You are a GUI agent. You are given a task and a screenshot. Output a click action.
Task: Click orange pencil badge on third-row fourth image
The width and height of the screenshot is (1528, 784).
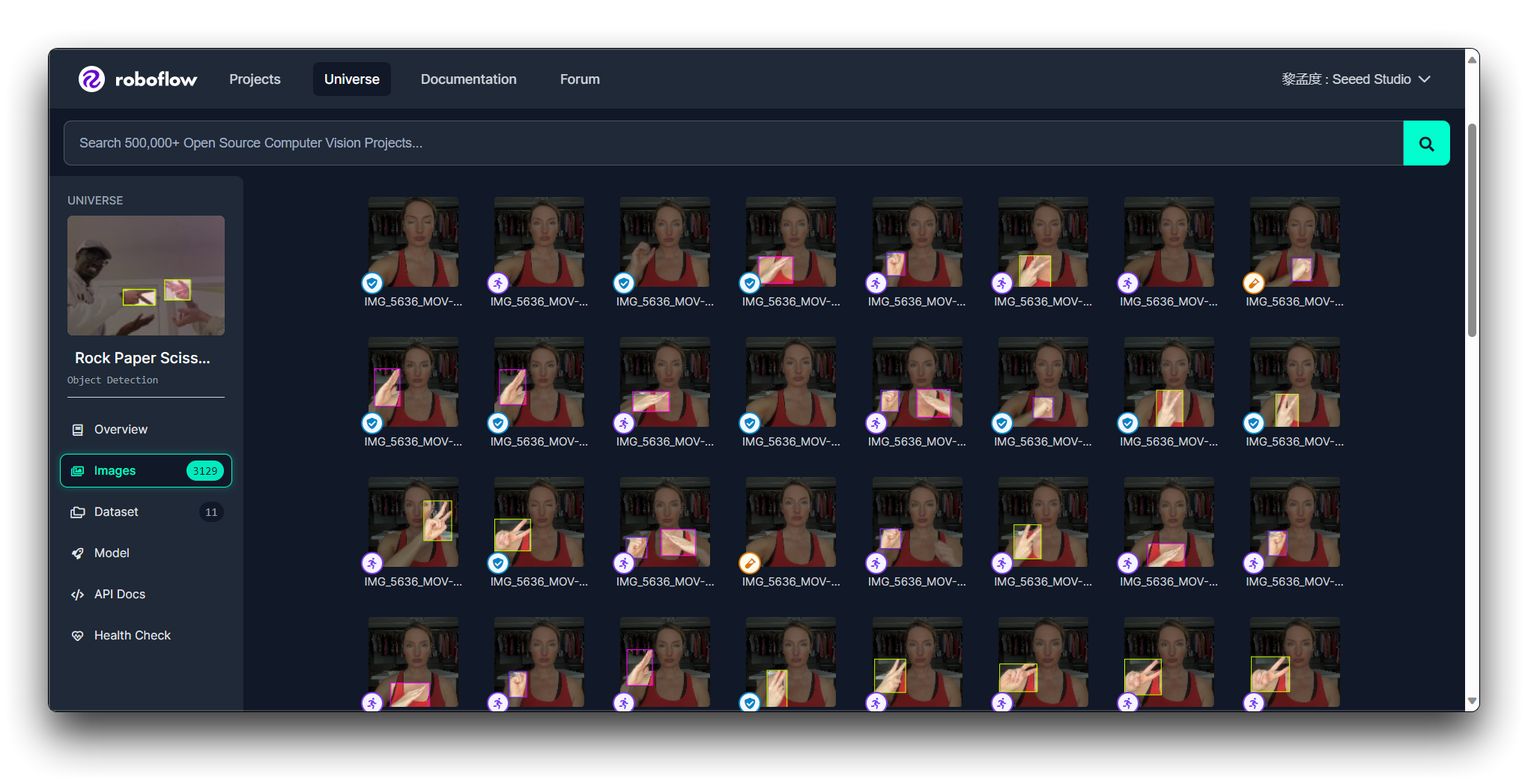[x=750, y=563]
